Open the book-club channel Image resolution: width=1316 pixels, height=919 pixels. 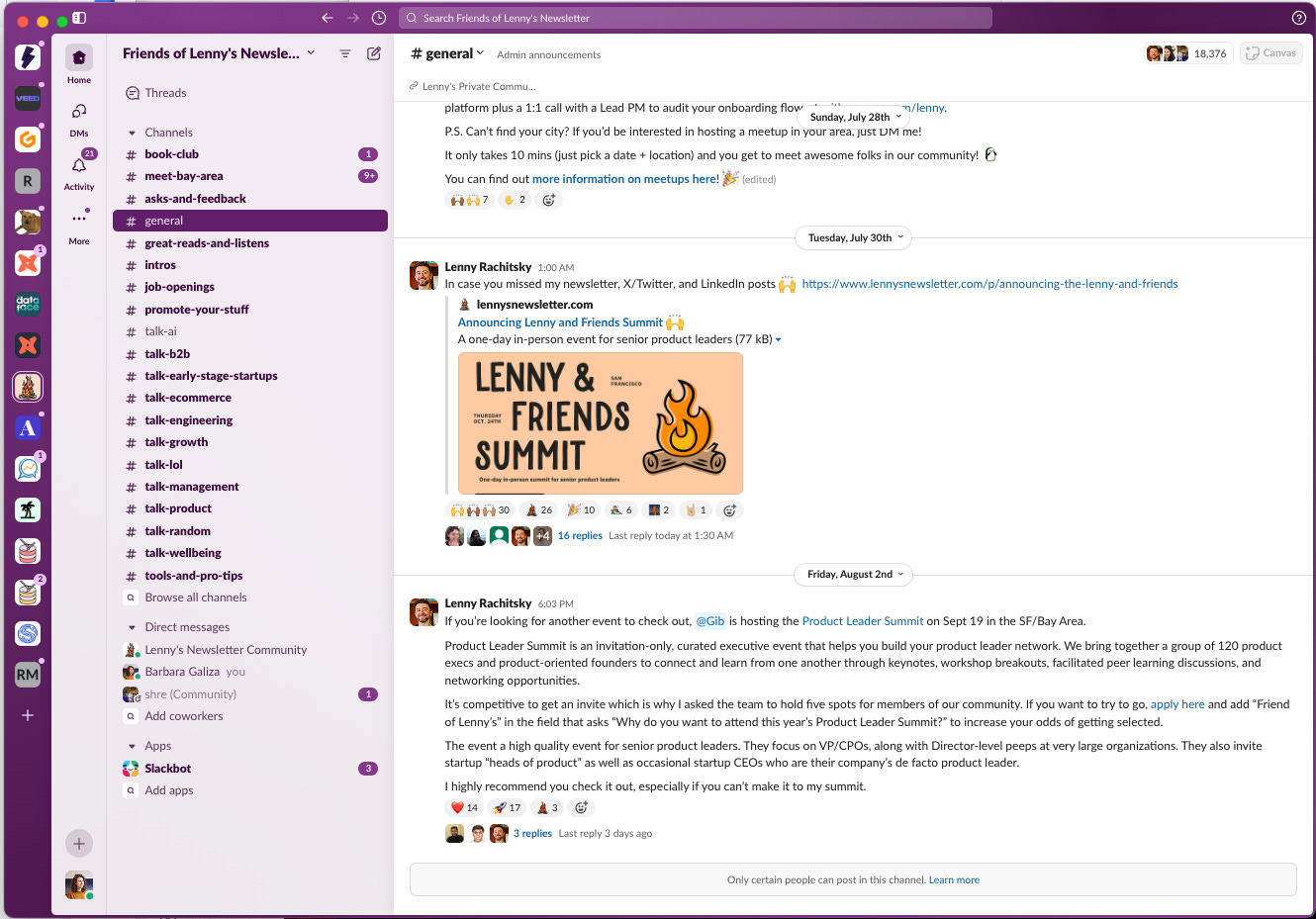point(249,154)
